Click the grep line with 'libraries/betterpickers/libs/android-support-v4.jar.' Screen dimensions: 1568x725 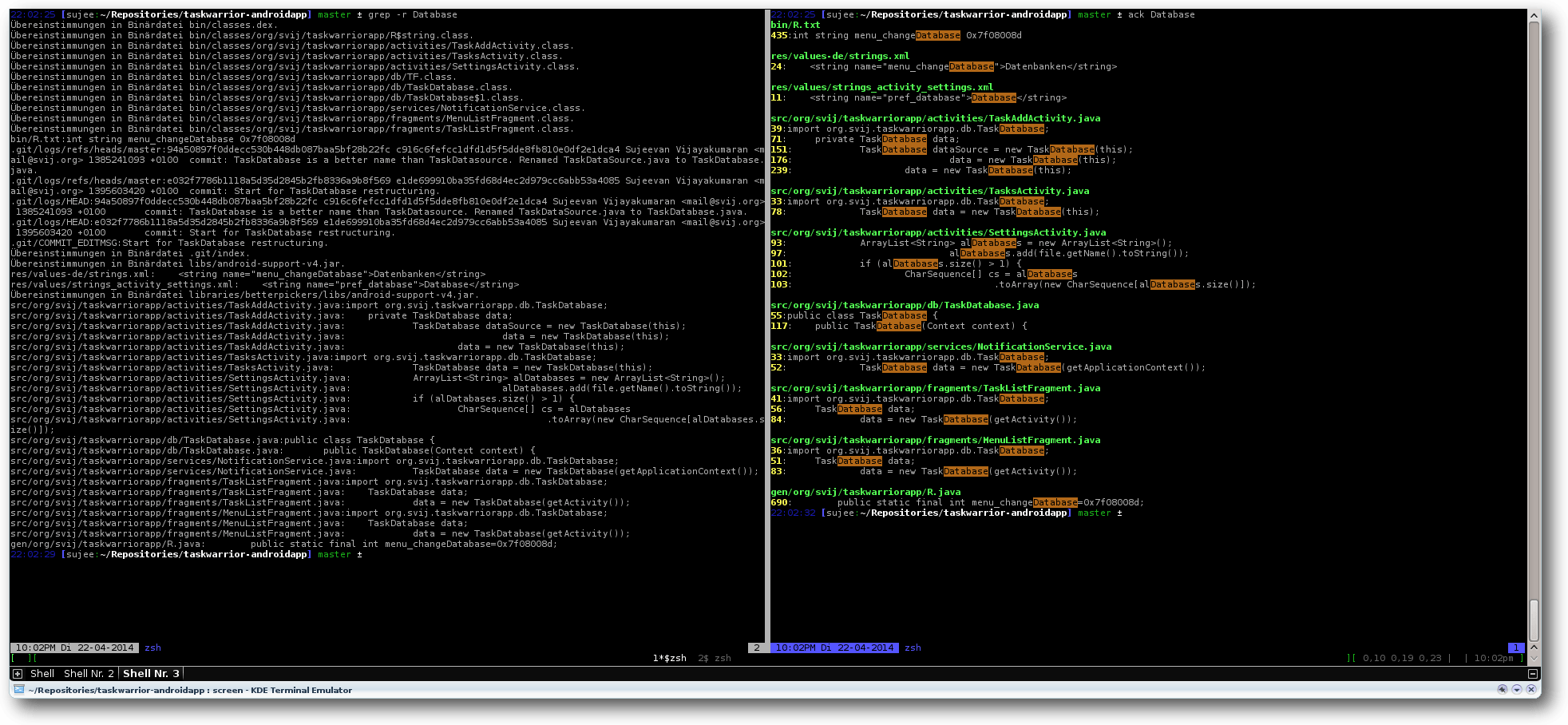point(245,295)
